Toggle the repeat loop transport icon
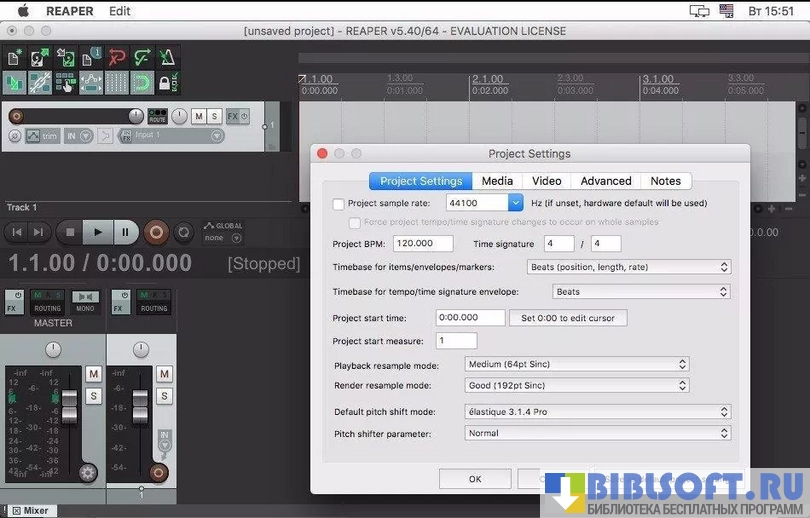The width and height of the screenshot is (810, 518). (184, 232)
